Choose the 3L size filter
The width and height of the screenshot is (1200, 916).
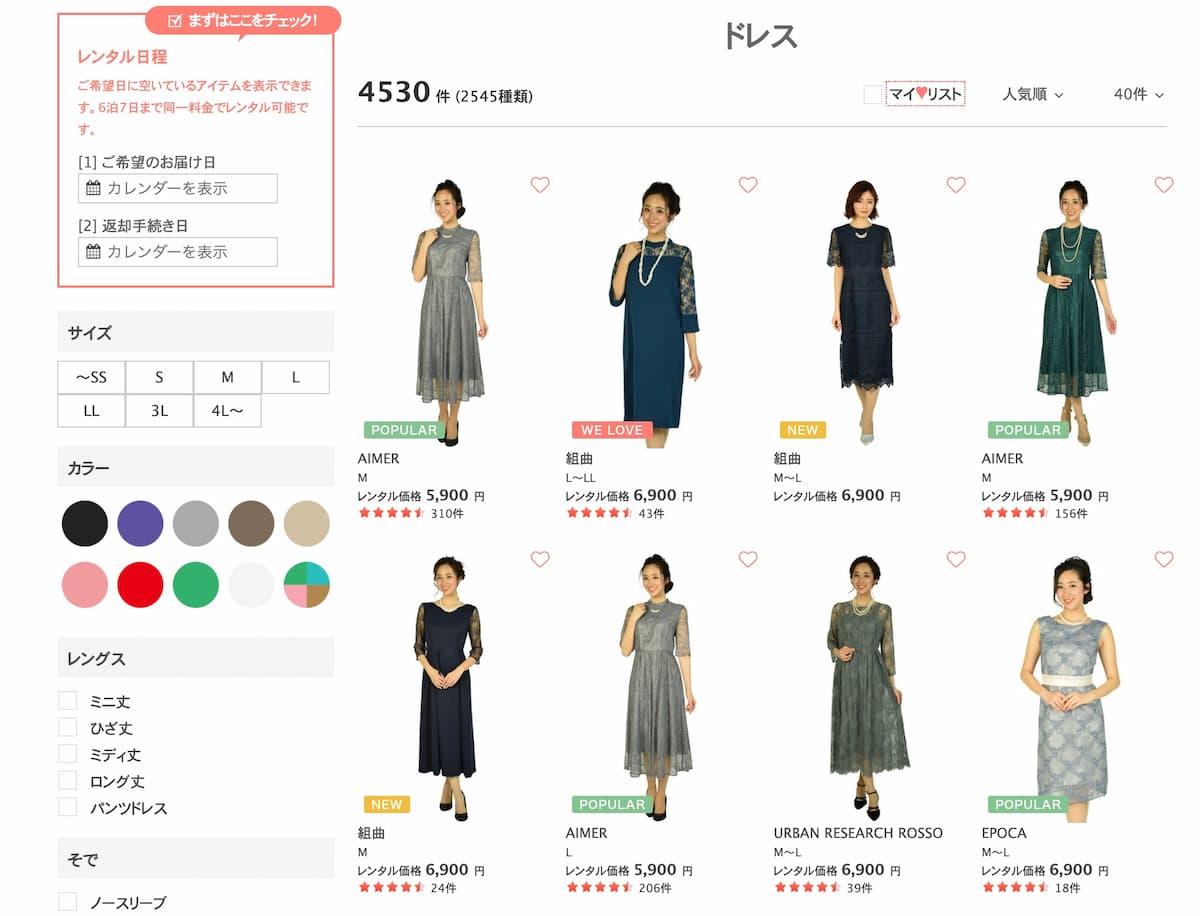point(159,411)
